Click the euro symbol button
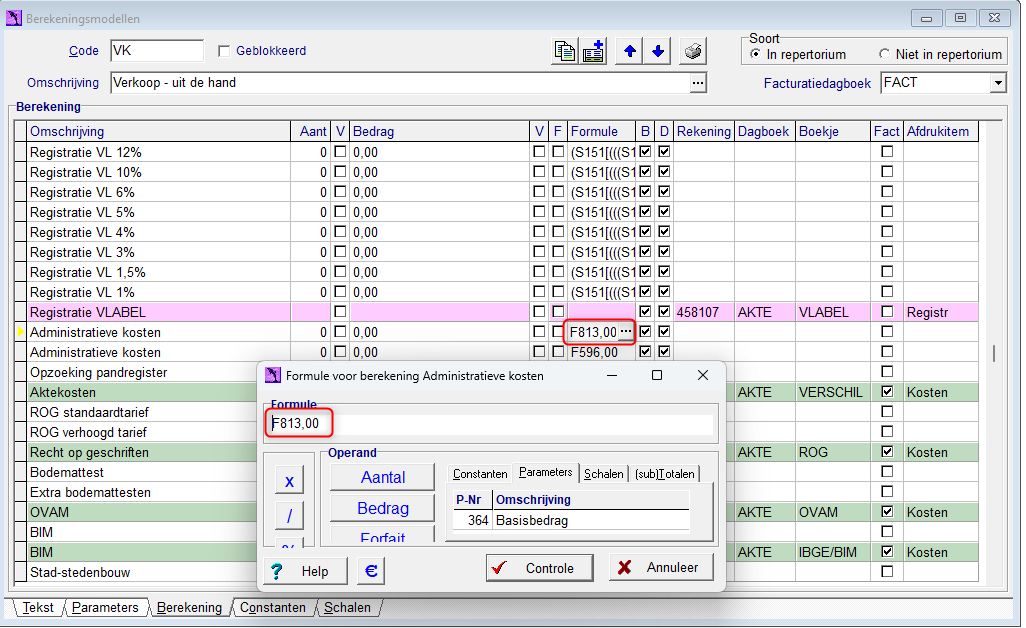The width and height of the screenshot is (1026, 628). click(371, 571)
